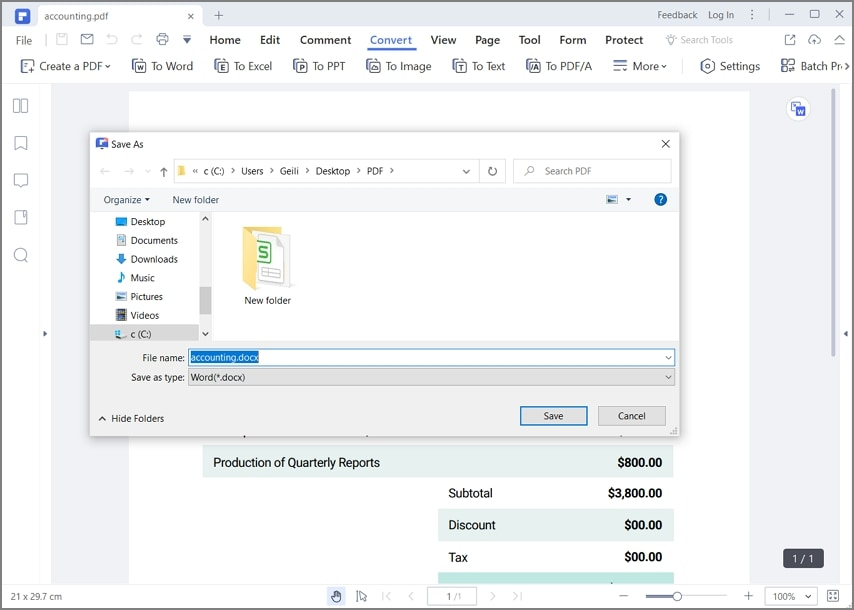The width and height of the screenshot is (854, 610).
Task: Click Save in the Save As dialog
Action: coord(553,415)
